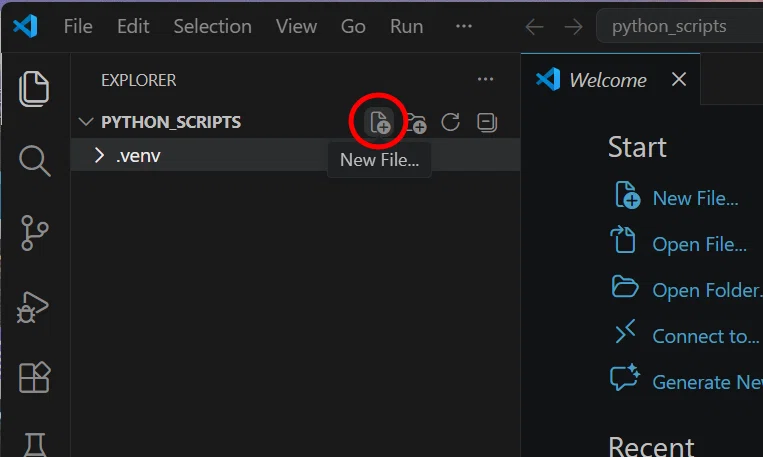Screen dimensions: 763x457
Task: Refresh the Explorer file tree
Action: pyautogui.click(x=451, y=122)
